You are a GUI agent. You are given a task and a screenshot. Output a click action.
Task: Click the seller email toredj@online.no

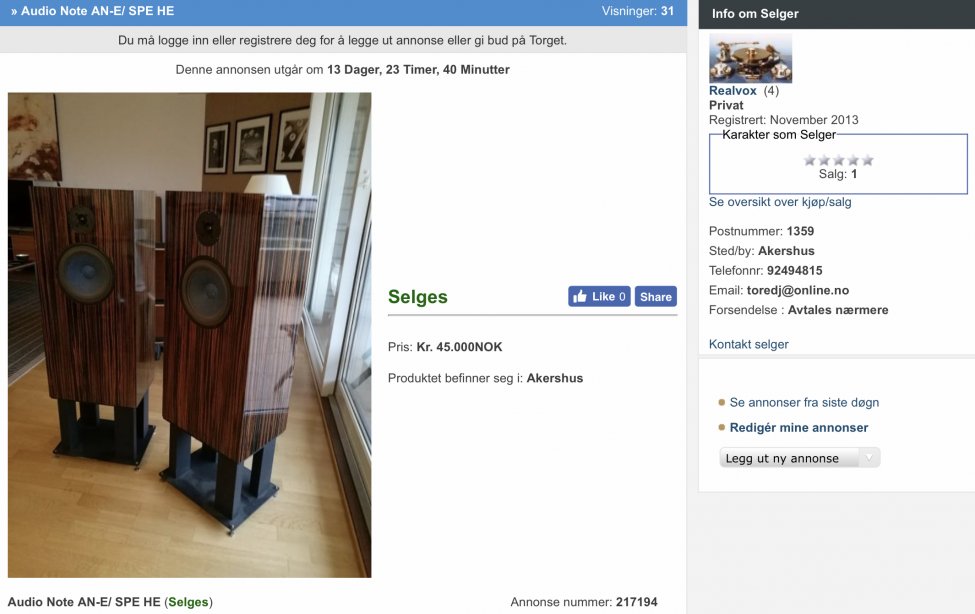(x=798, y=291)
